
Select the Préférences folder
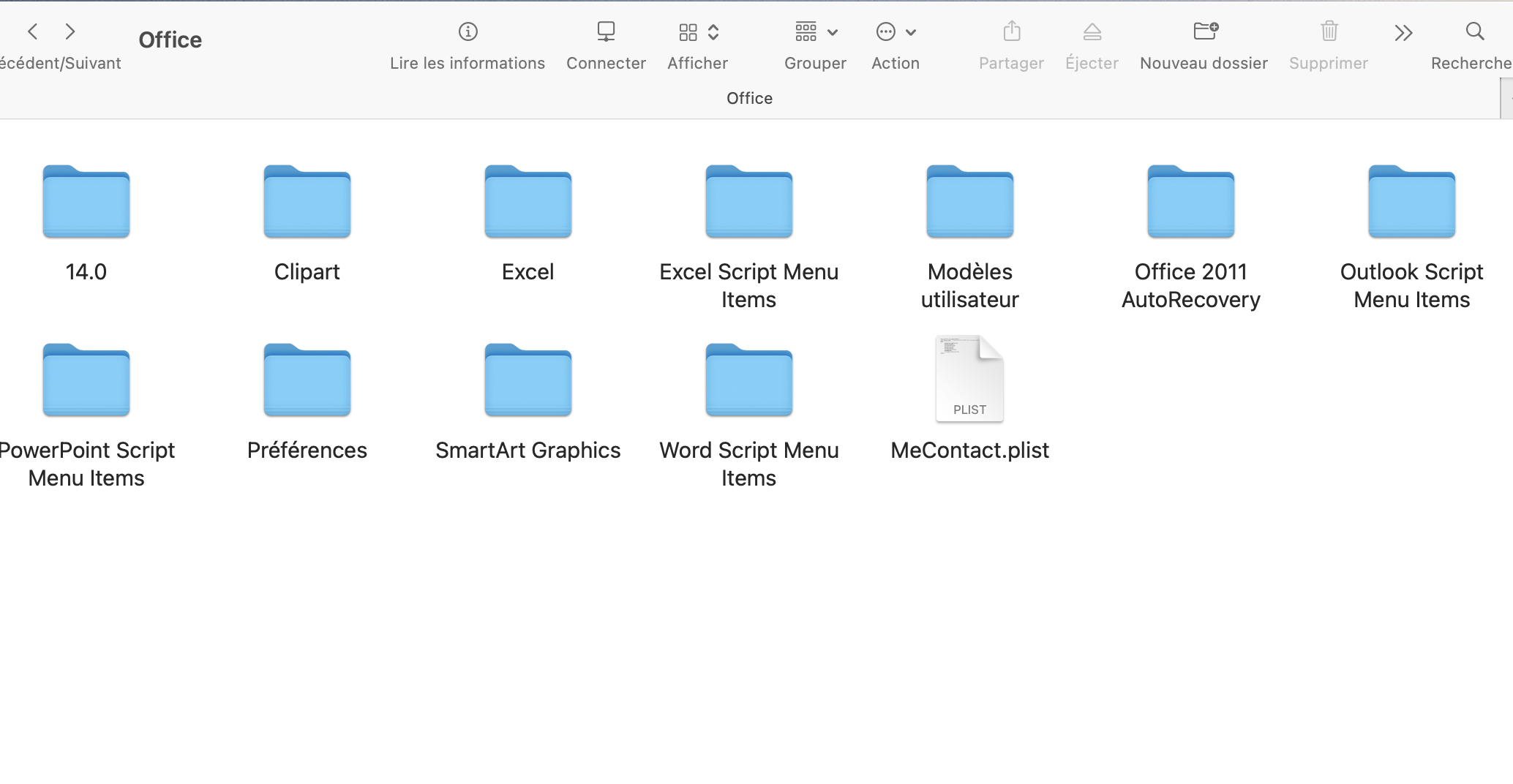tap(307, 380)
